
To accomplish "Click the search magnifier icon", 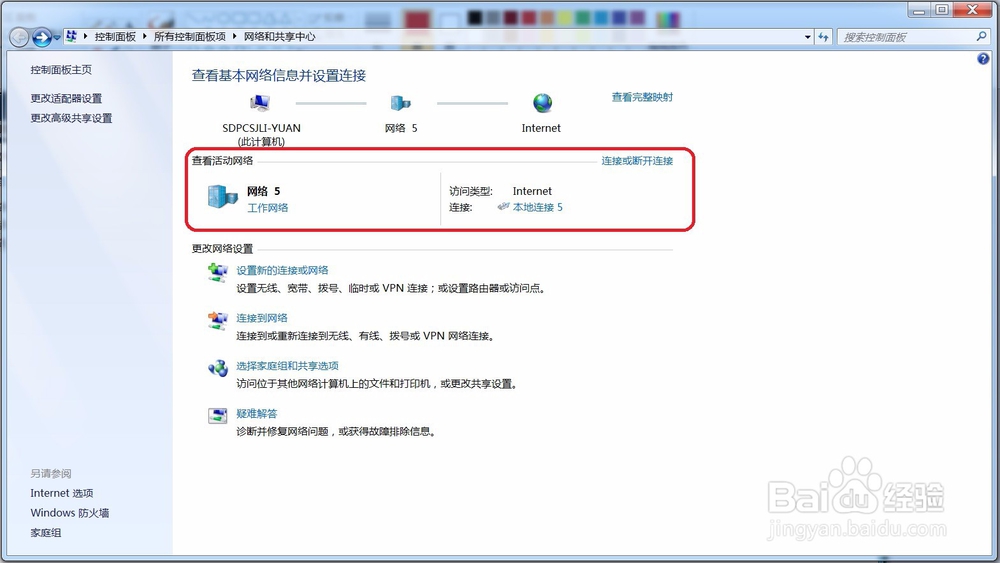I will coord(982,36).
